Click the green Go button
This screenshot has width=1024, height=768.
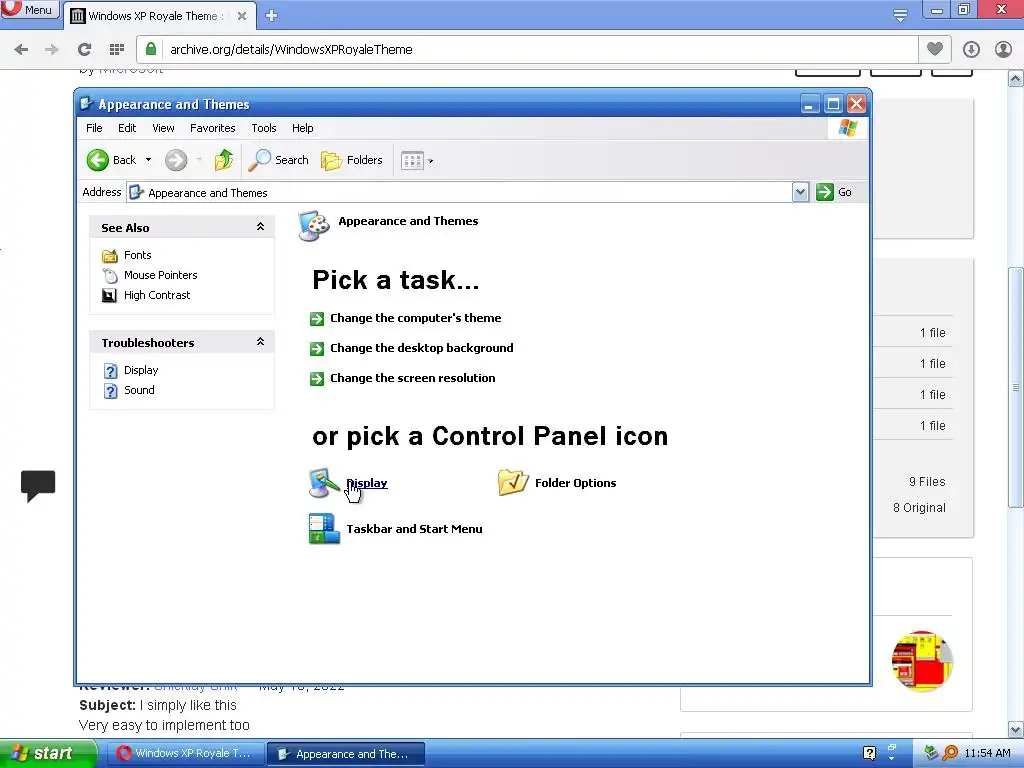834,192
